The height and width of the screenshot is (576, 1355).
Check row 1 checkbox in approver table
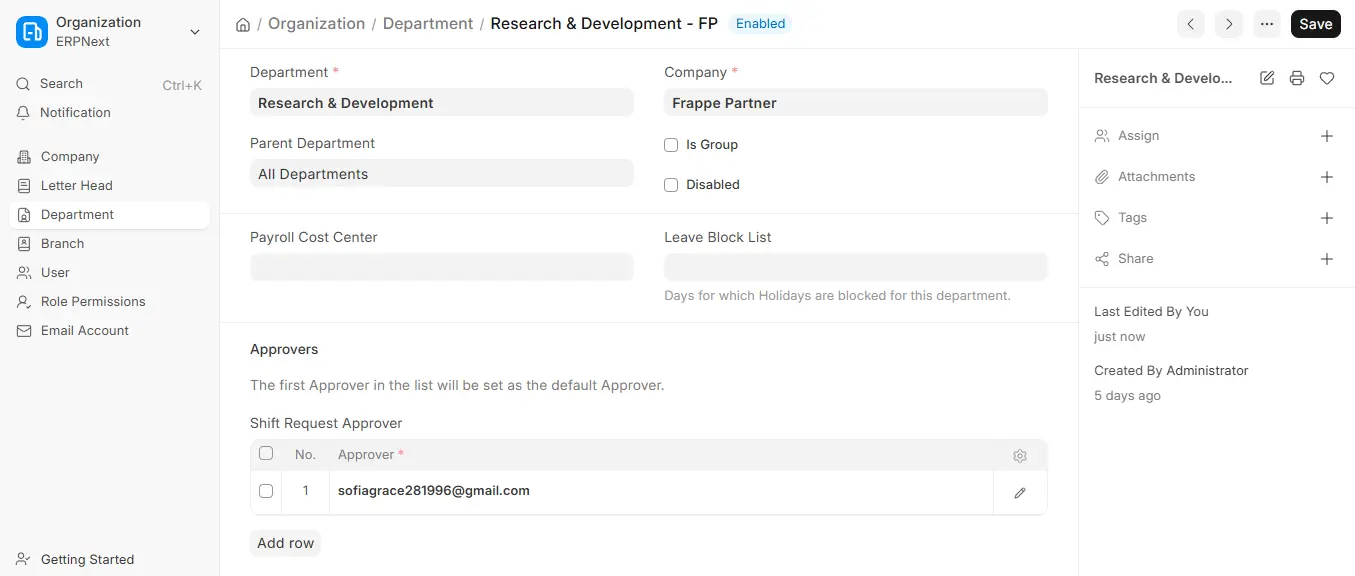coord(266,491)
